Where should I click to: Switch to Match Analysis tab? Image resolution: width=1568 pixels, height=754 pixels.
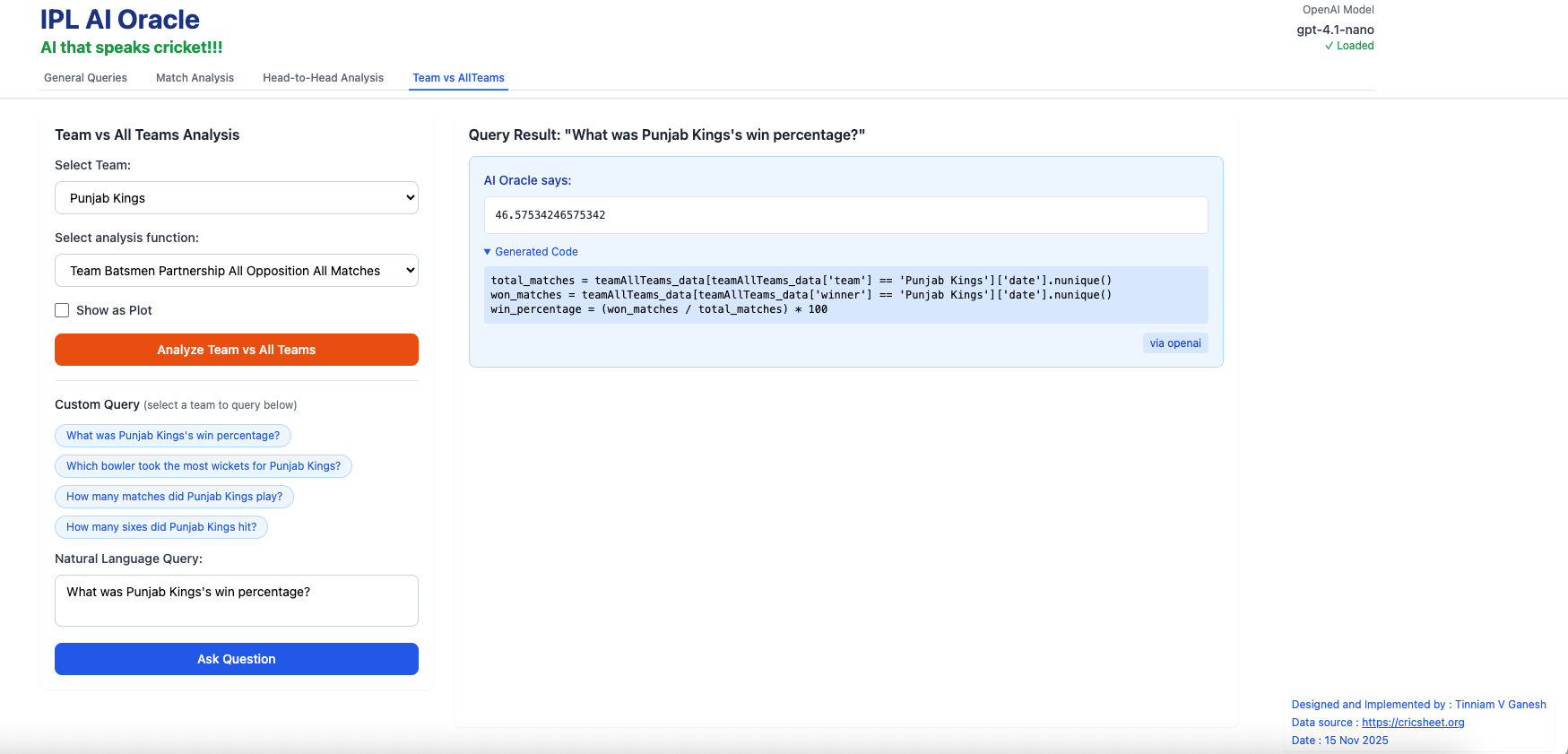pos(195,78)
